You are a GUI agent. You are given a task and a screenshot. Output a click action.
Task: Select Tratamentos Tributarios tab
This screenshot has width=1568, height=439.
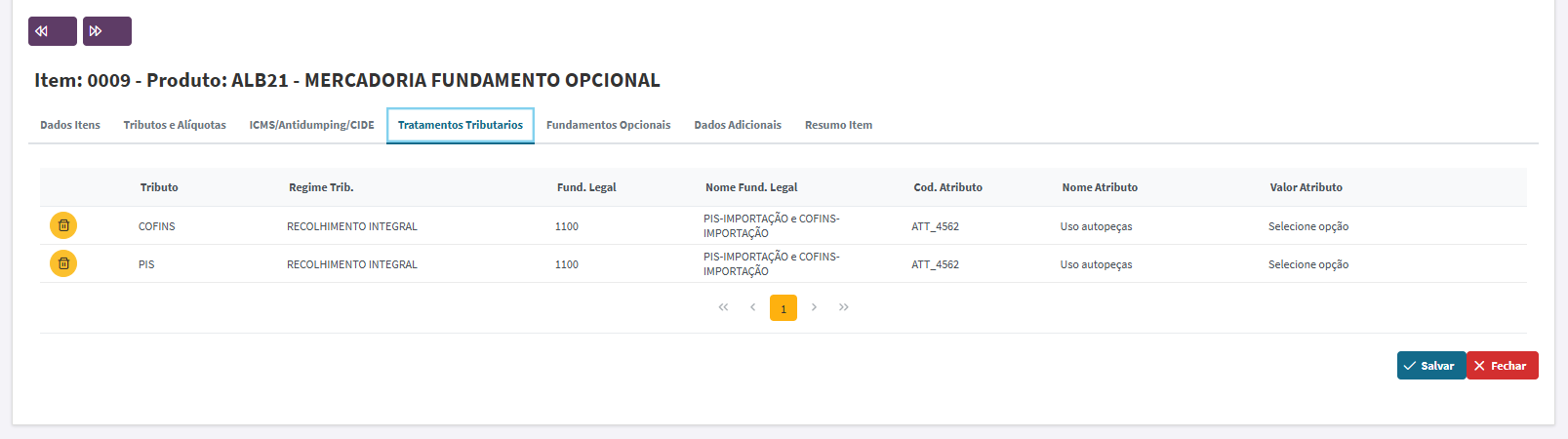(461, 125)
